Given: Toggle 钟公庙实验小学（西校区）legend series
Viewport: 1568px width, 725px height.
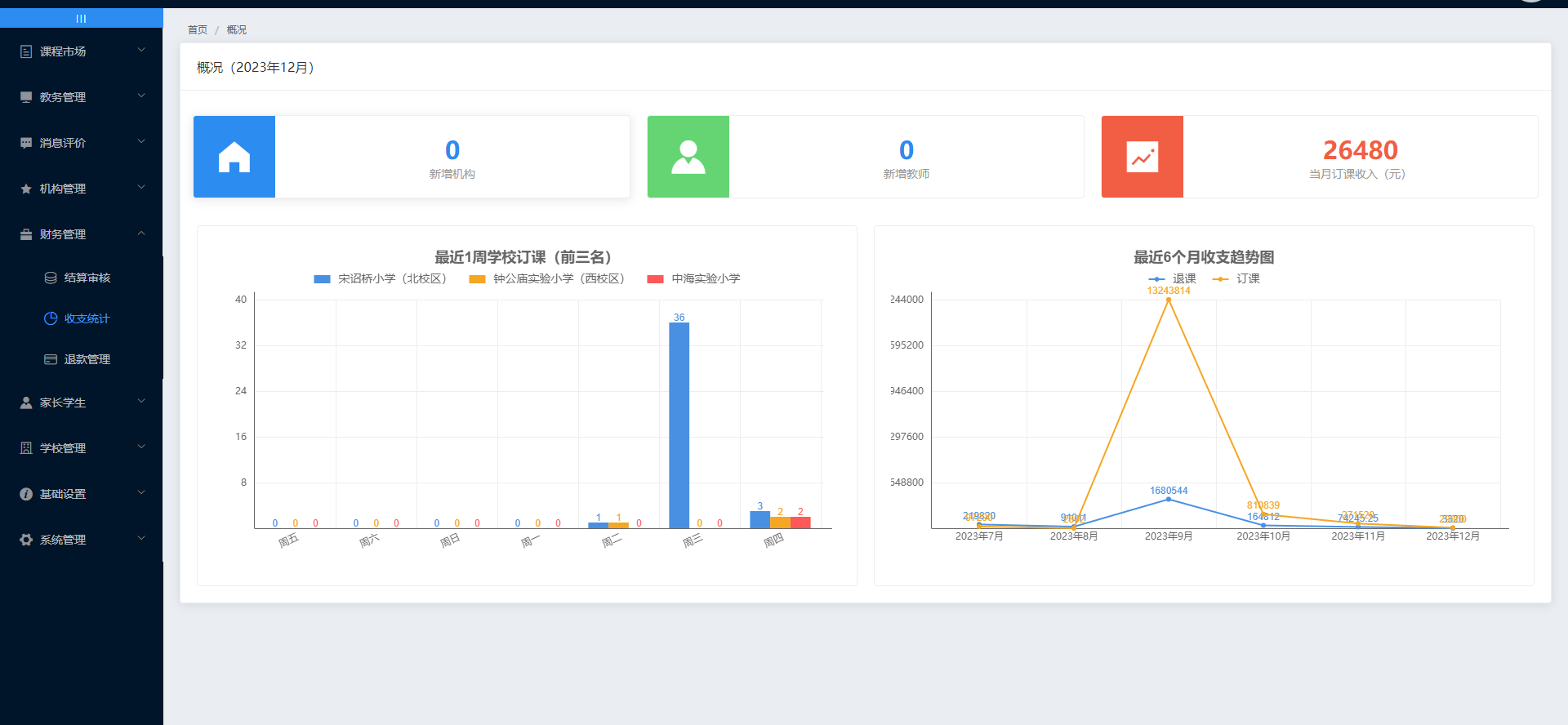Looking at the screenshot, I should (548, 279).
